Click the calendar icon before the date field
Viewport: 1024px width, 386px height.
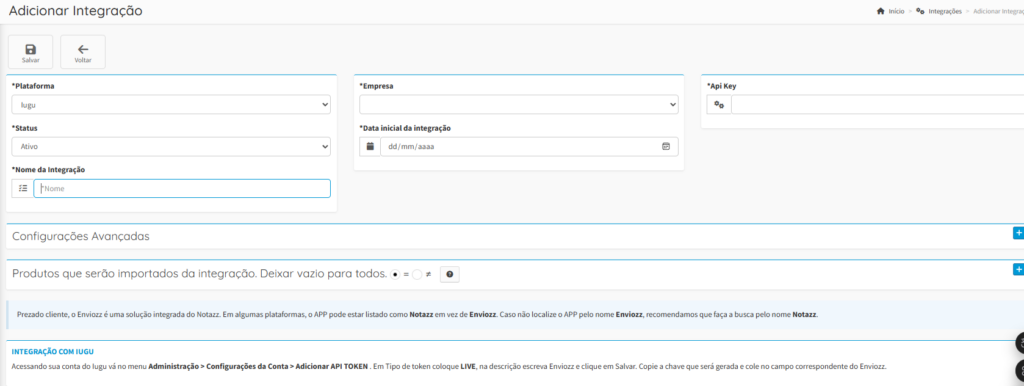(x=370, y=147)
